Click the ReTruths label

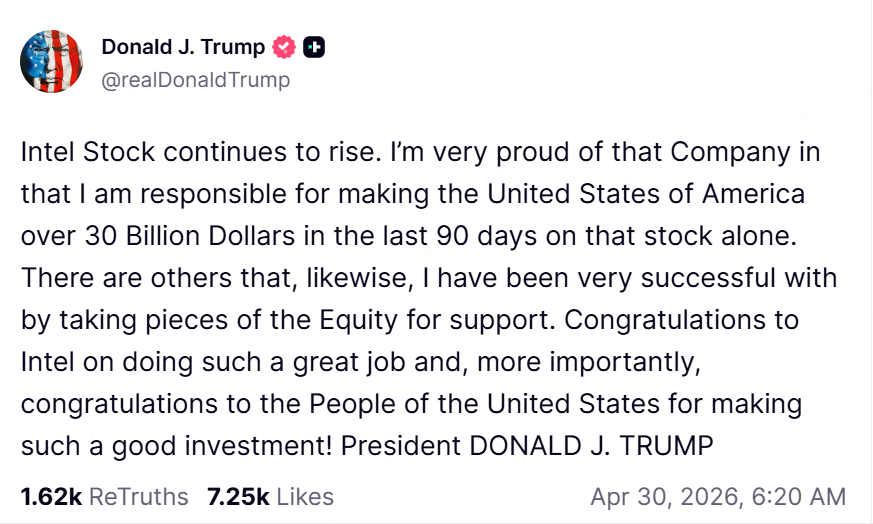[138, 496]
